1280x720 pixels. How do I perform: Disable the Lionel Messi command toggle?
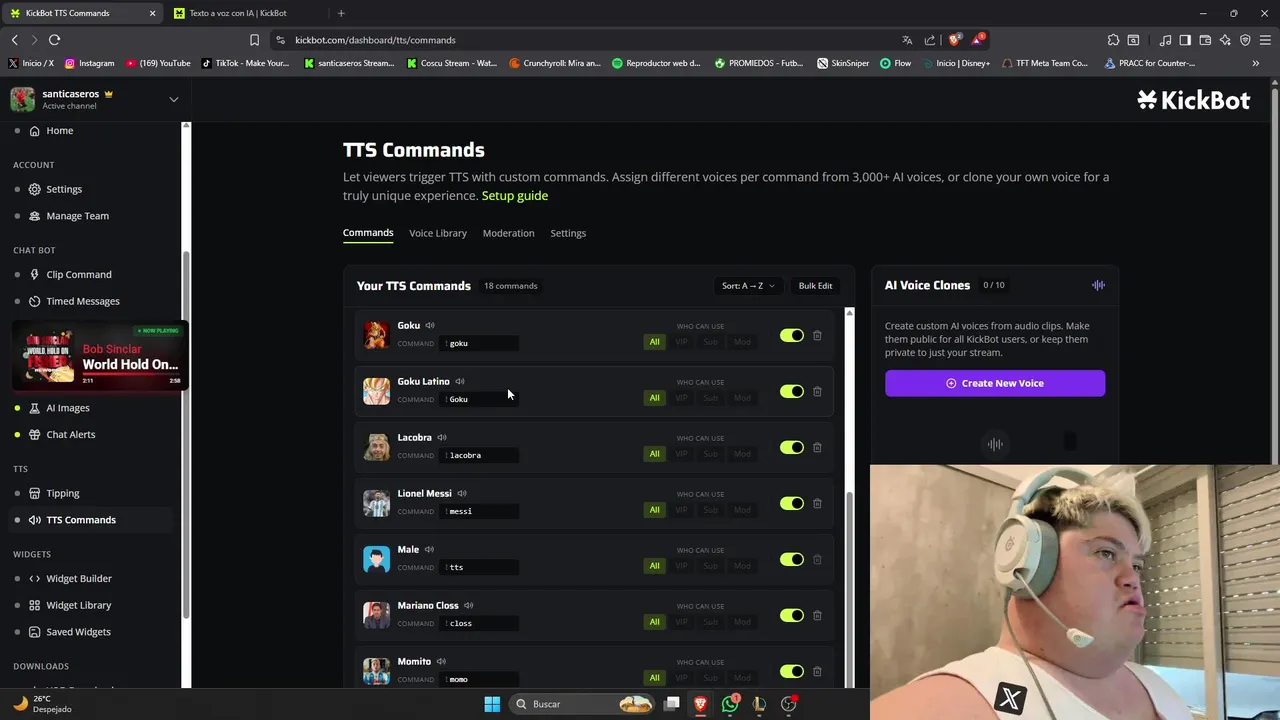coord(792,503)
